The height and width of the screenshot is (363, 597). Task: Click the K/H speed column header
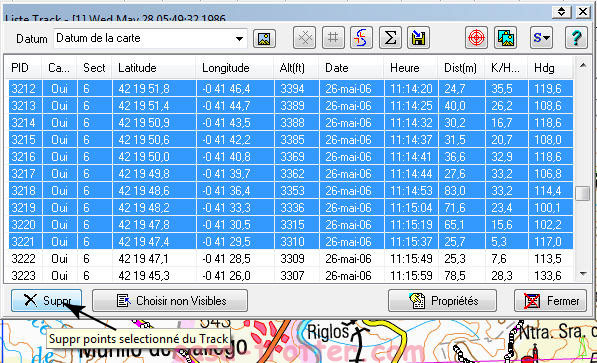click(507, 68)
